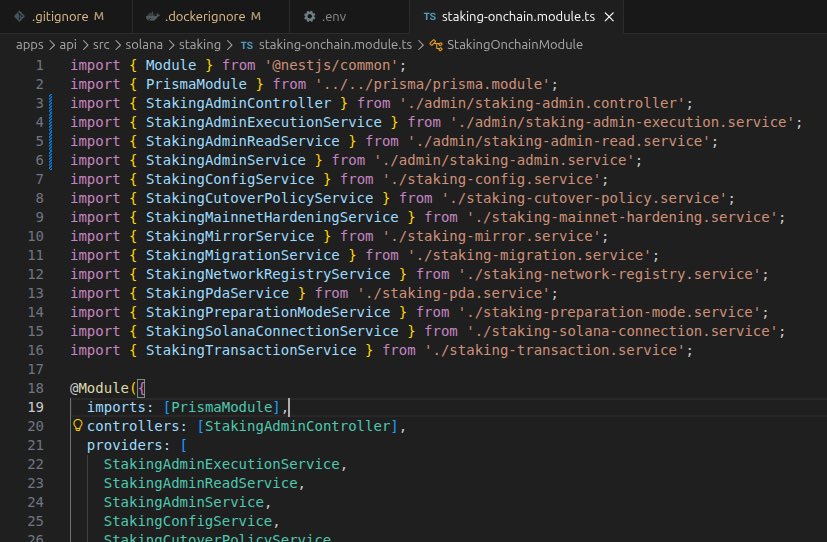Image resolution: width=827 pixels, height=542 pixels.
Task: Click 'StakingAdminService' in providers list line 24
Action: coord(184,502)
